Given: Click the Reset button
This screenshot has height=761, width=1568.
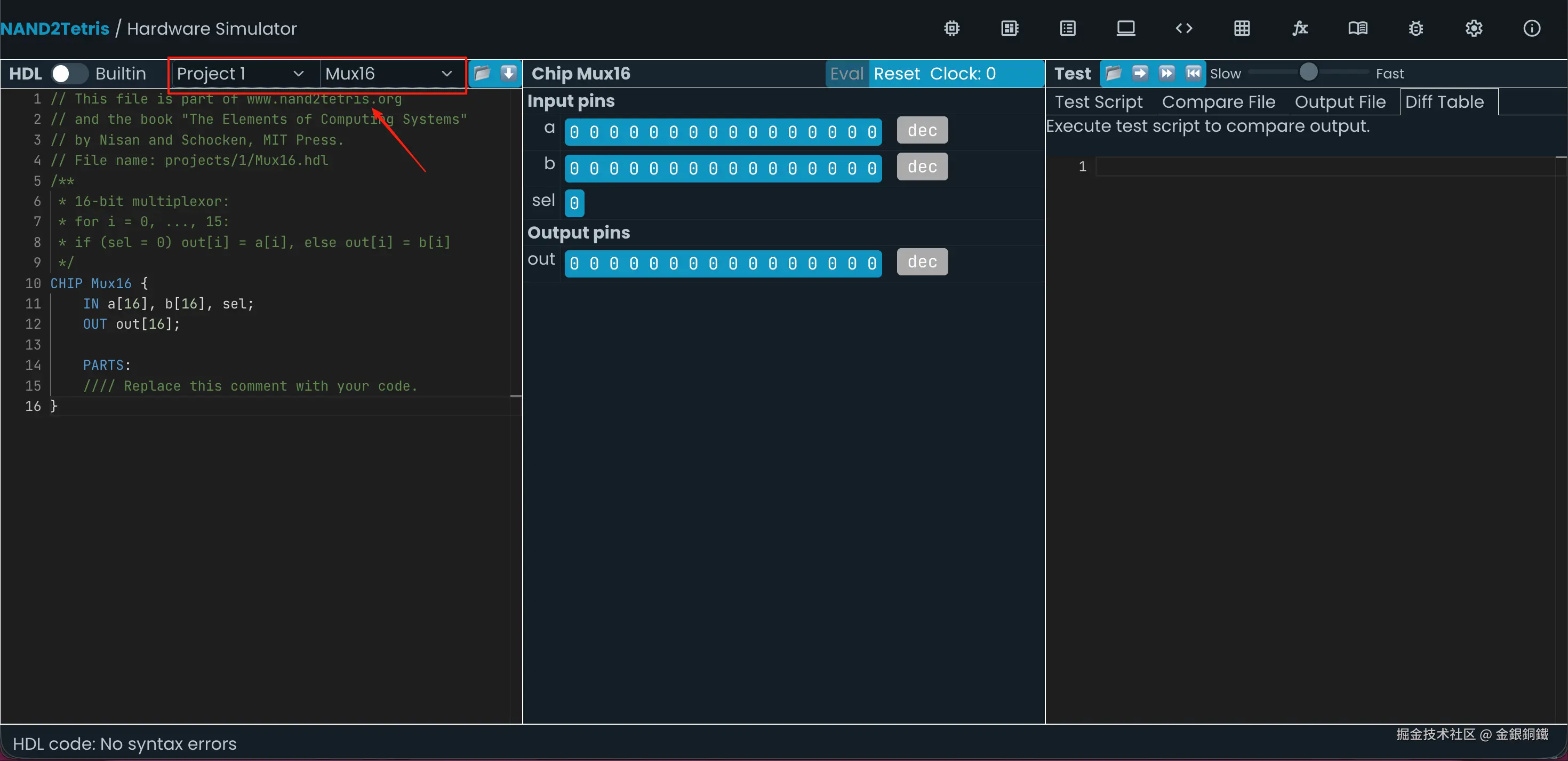Looking at the screenshot, I should coord(896,74).
